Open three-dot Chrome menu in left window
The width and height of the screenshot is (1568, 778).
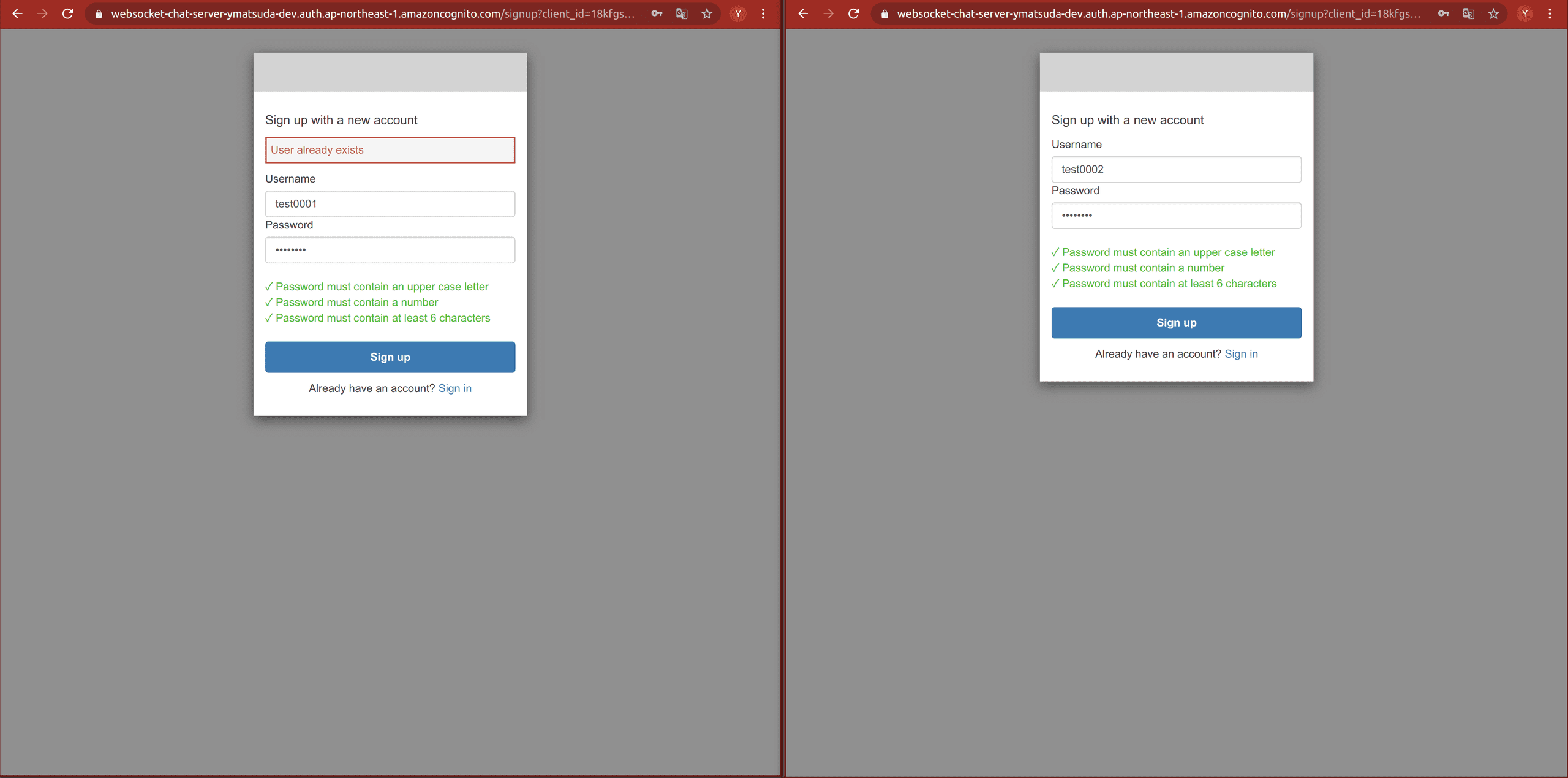pyautogui.click(x=763, y=13)
